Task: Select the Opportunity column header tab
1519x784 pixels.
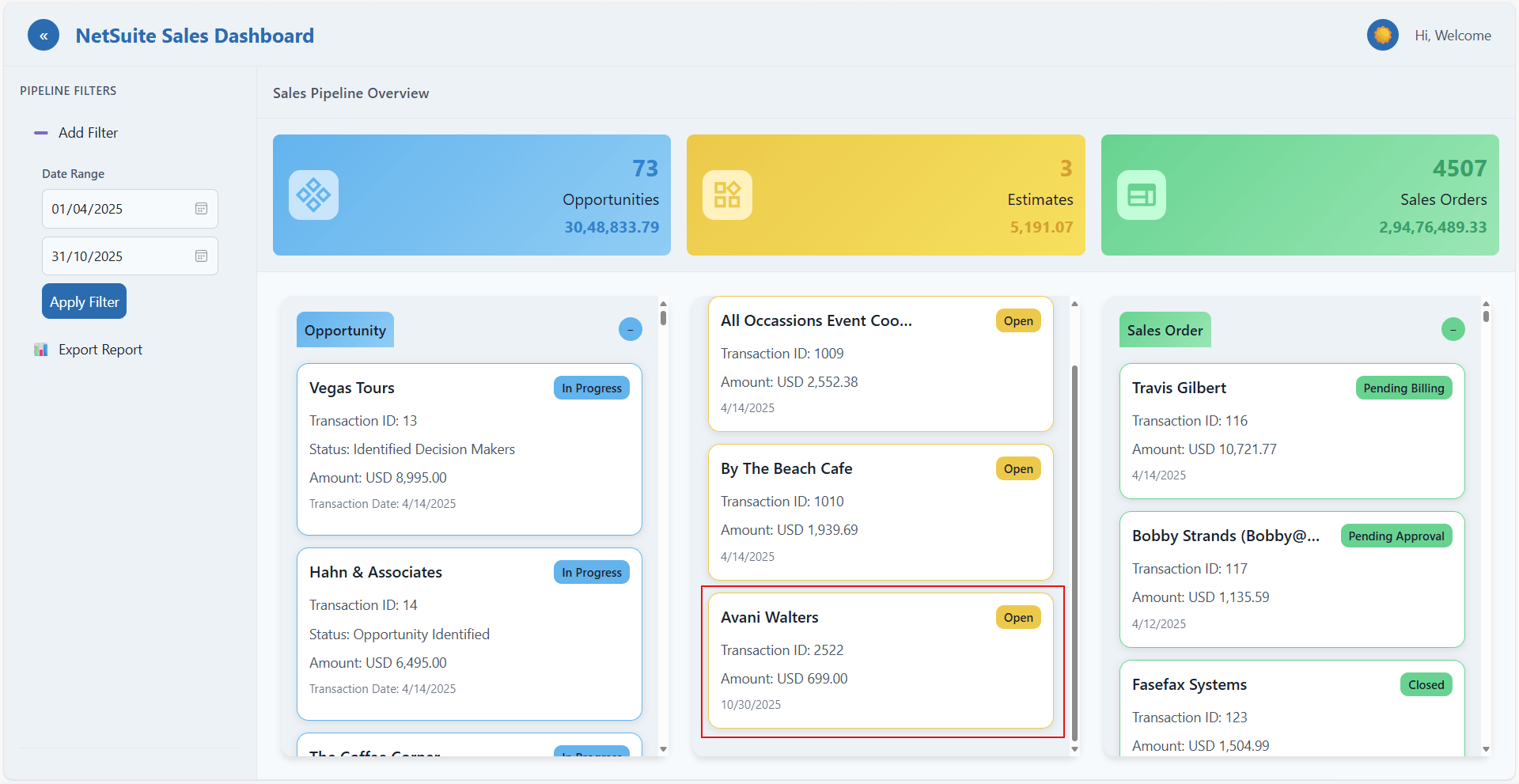Action: [x=345, y=331]
